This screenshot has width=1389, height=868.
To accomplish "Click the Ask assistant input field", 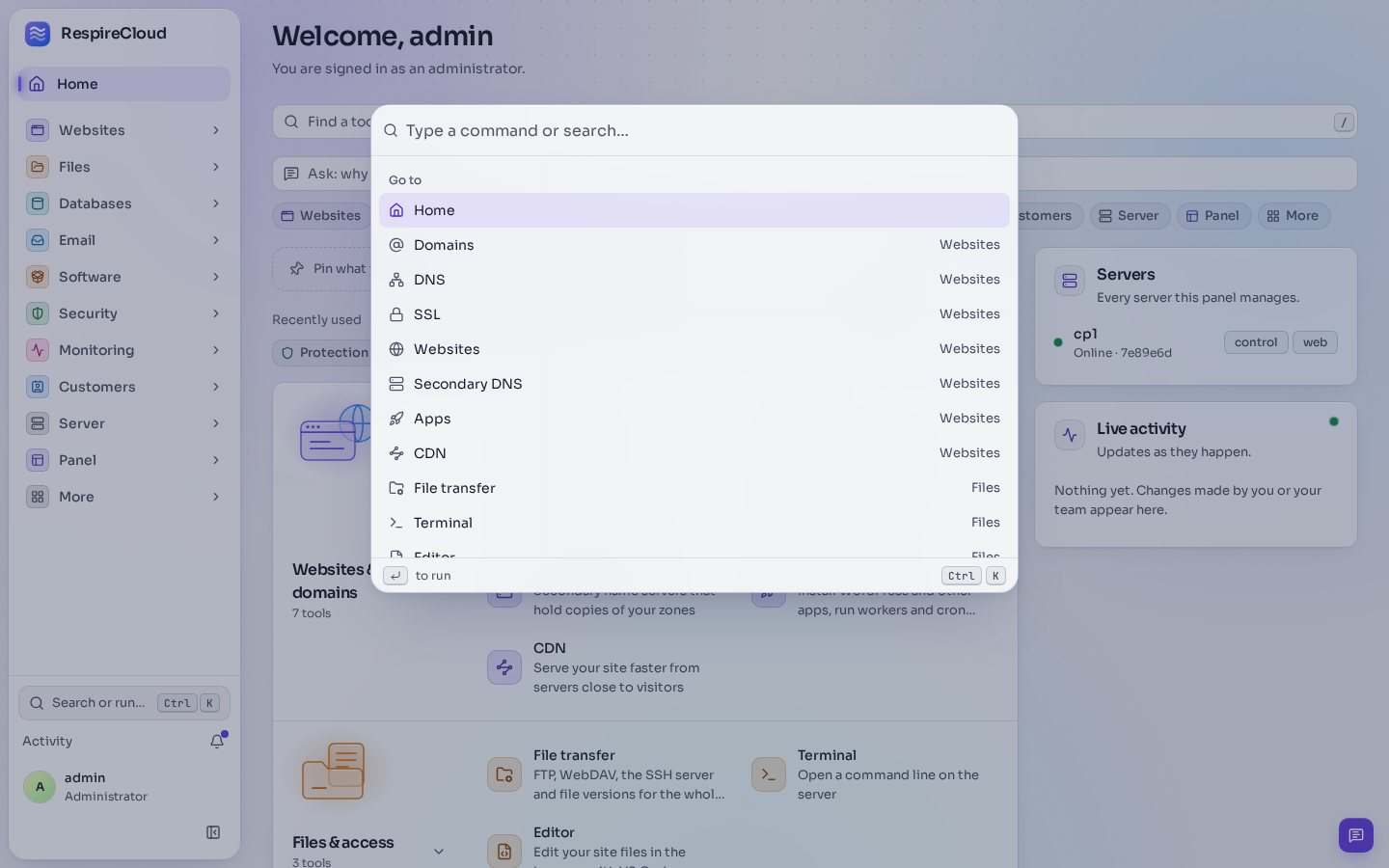I will [x=815, y=174].
